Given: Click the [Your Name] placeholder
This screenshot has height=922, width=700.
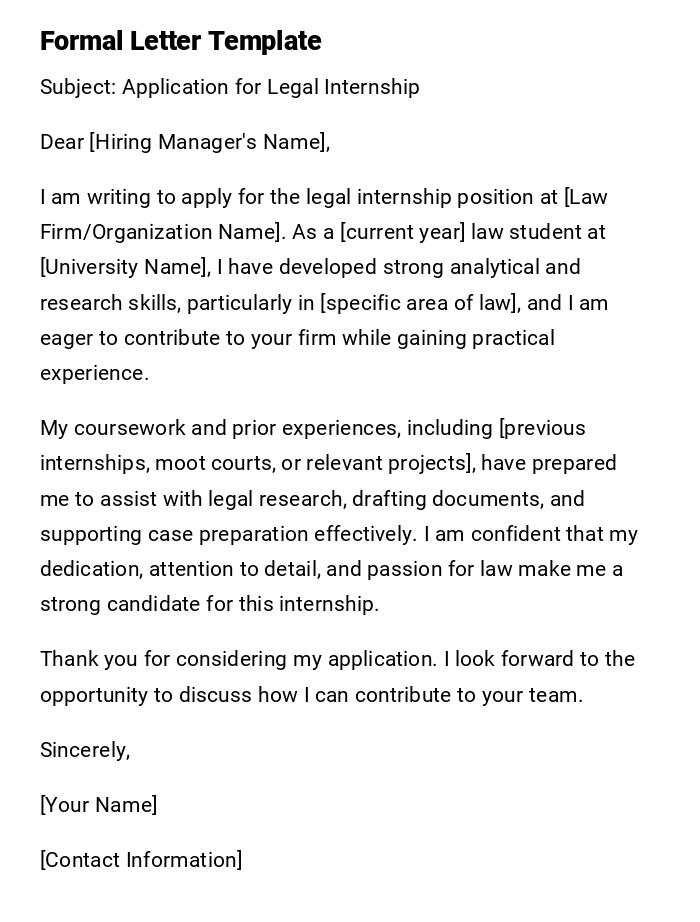Looking at the screenshot, I should pos(98,805).
